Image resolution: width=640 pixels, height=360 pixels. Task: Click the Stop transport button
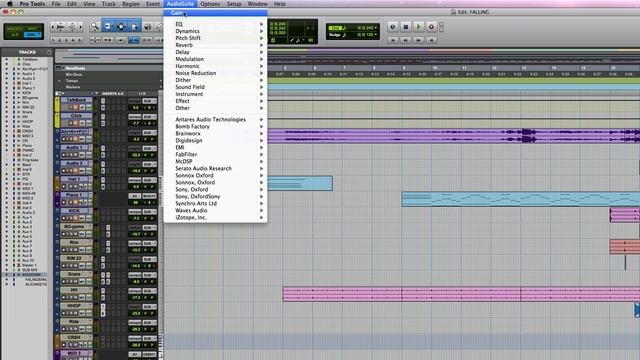[406, 27]
